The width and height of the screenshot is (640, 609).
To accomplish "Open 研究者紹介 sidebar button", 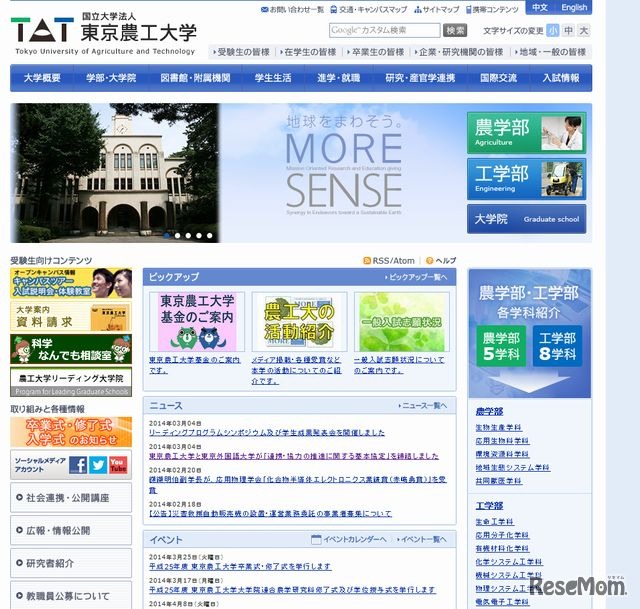I will [x=71, y=563].
